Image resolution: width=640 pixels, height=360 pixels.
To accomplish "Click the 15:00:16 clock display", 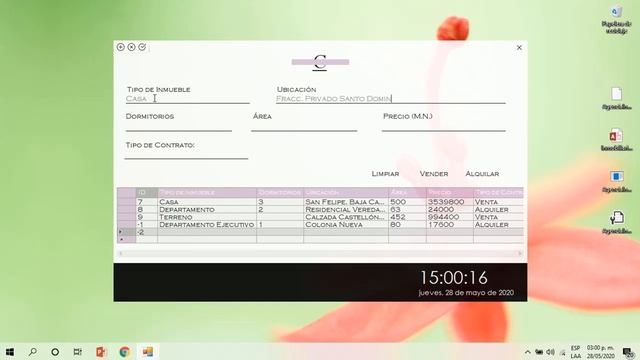I will 453,278.
